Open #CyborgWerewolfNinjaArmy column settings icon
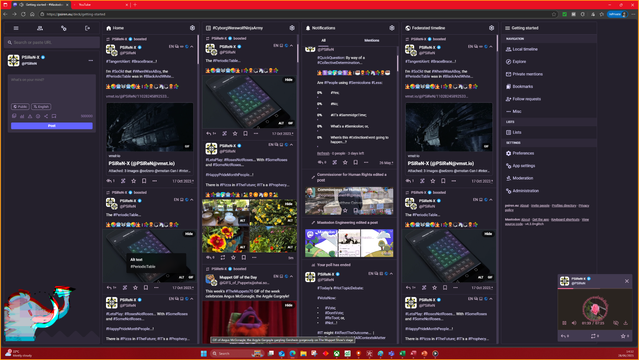Image resolution: width=639 pixels, height=360 pixels. tap(292, 28)
